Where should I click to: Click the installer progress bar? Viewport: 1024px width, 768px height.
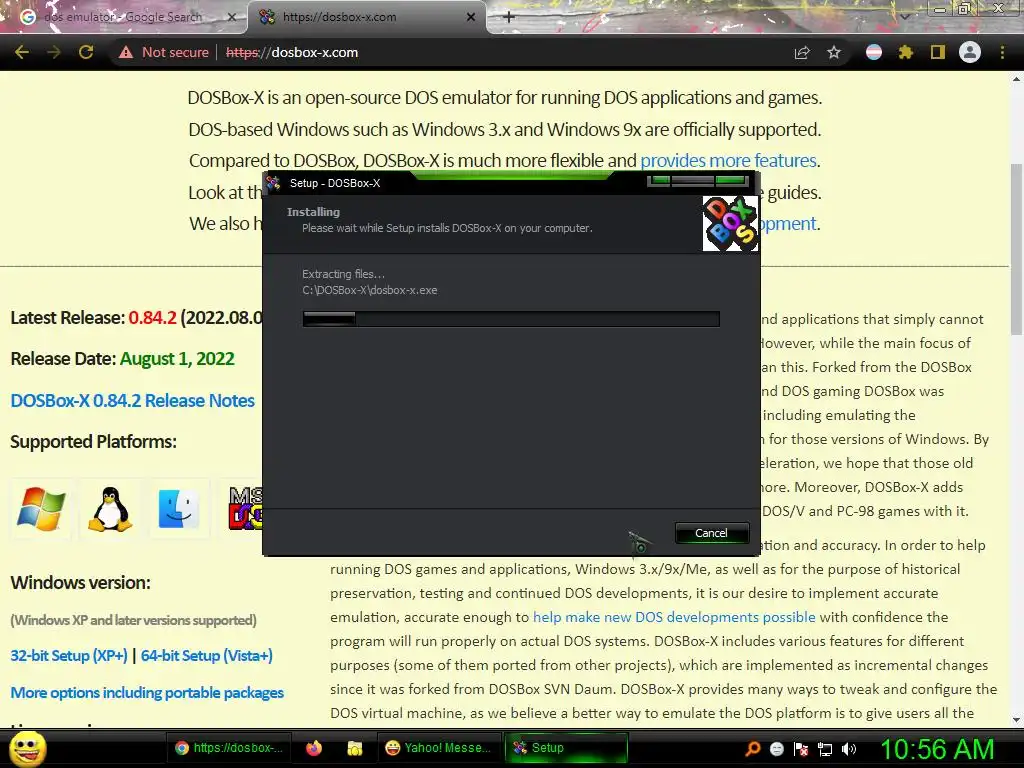pos(511,319)
